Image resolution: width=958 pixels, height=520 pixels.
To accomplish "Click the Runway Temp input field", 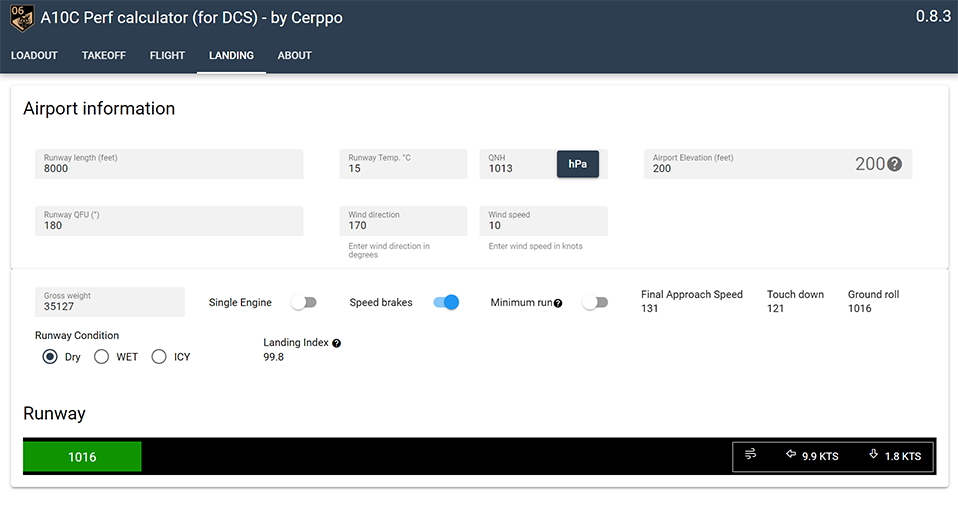I will point(403,164).
